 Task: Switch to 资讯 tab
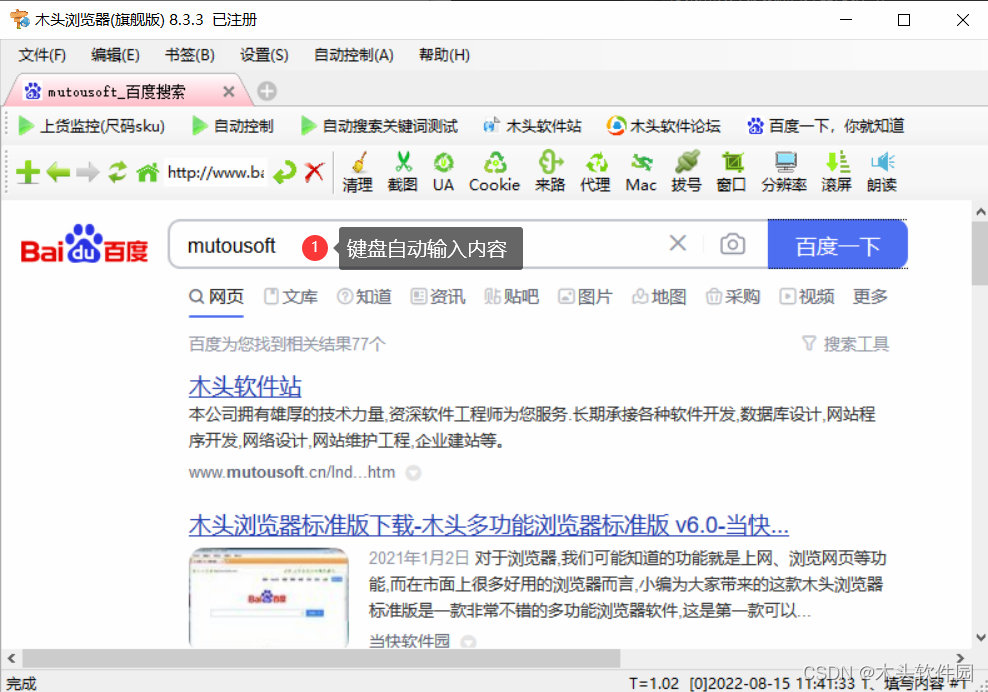(438, 297)
